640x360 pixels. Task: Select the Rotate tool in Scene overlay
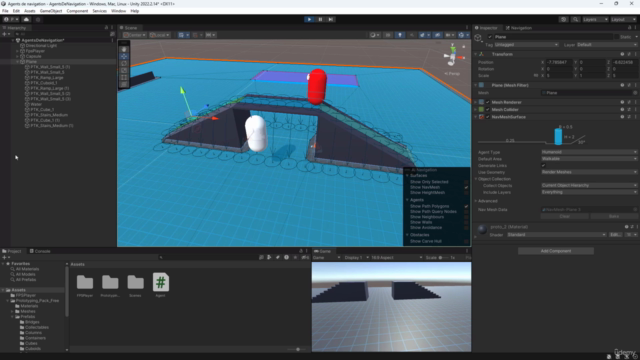point(124,63)
